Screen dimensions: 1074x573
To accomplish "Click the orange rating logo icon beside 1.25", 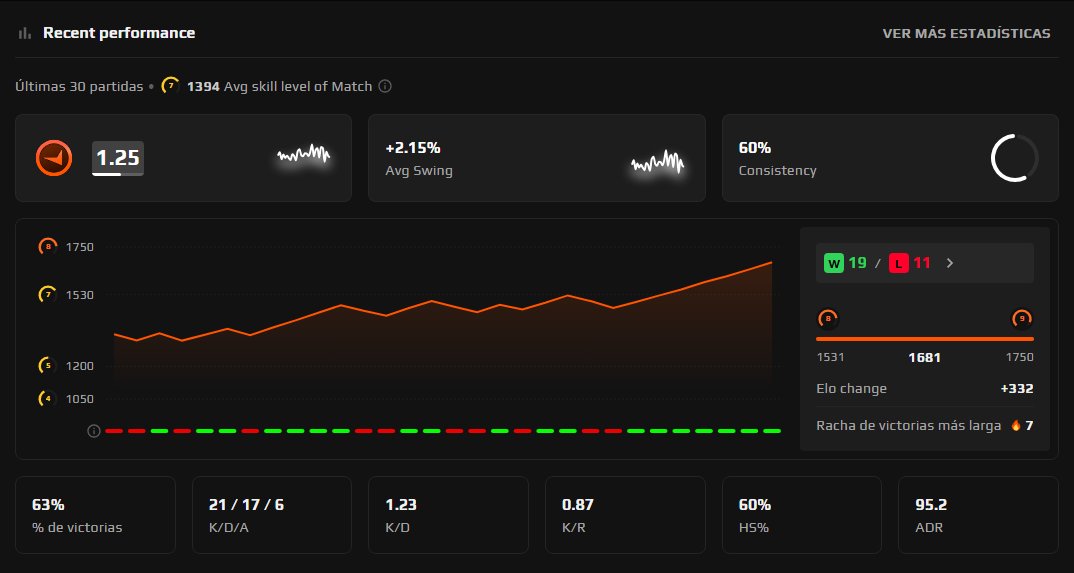I will [54, 158].
